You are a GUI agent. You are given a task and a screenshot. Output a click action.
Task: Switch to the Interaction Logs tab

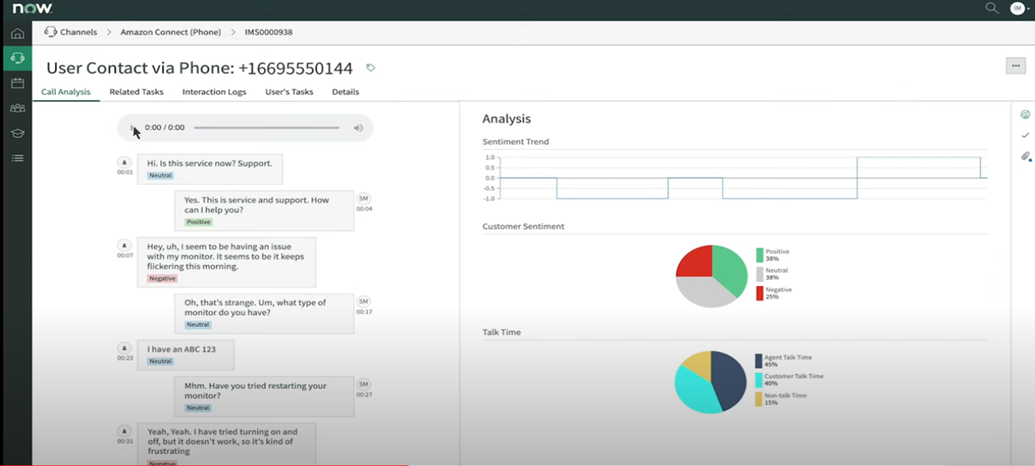click(213, 92)
